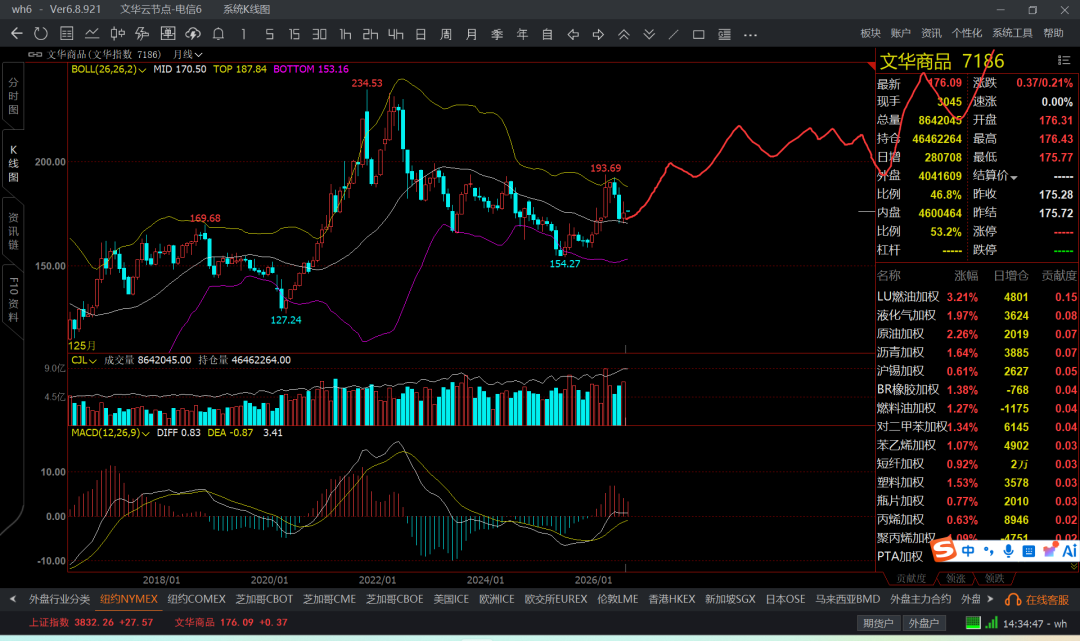Switch to F10资料 side tab

[13, 300]
